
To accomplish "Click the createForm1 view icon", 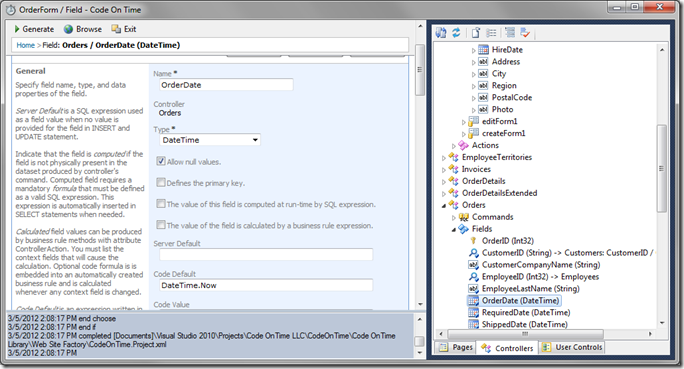I will click(473, 133).
